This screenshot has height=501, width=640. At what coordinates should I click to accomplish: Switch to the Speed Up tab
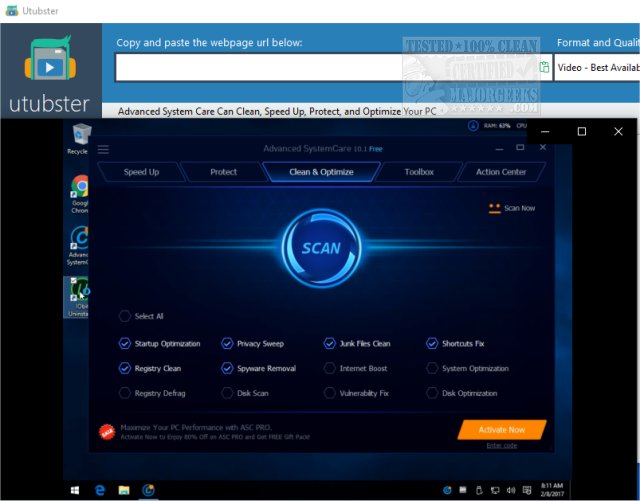point(141,172)
